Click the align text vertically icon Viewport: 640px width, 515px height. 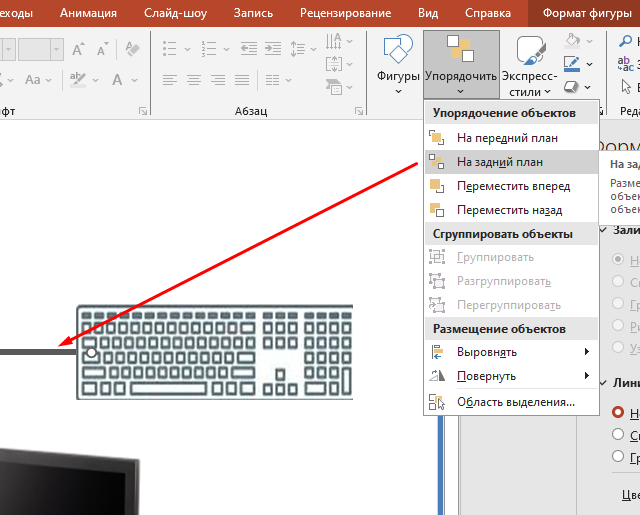coord(334,64)
